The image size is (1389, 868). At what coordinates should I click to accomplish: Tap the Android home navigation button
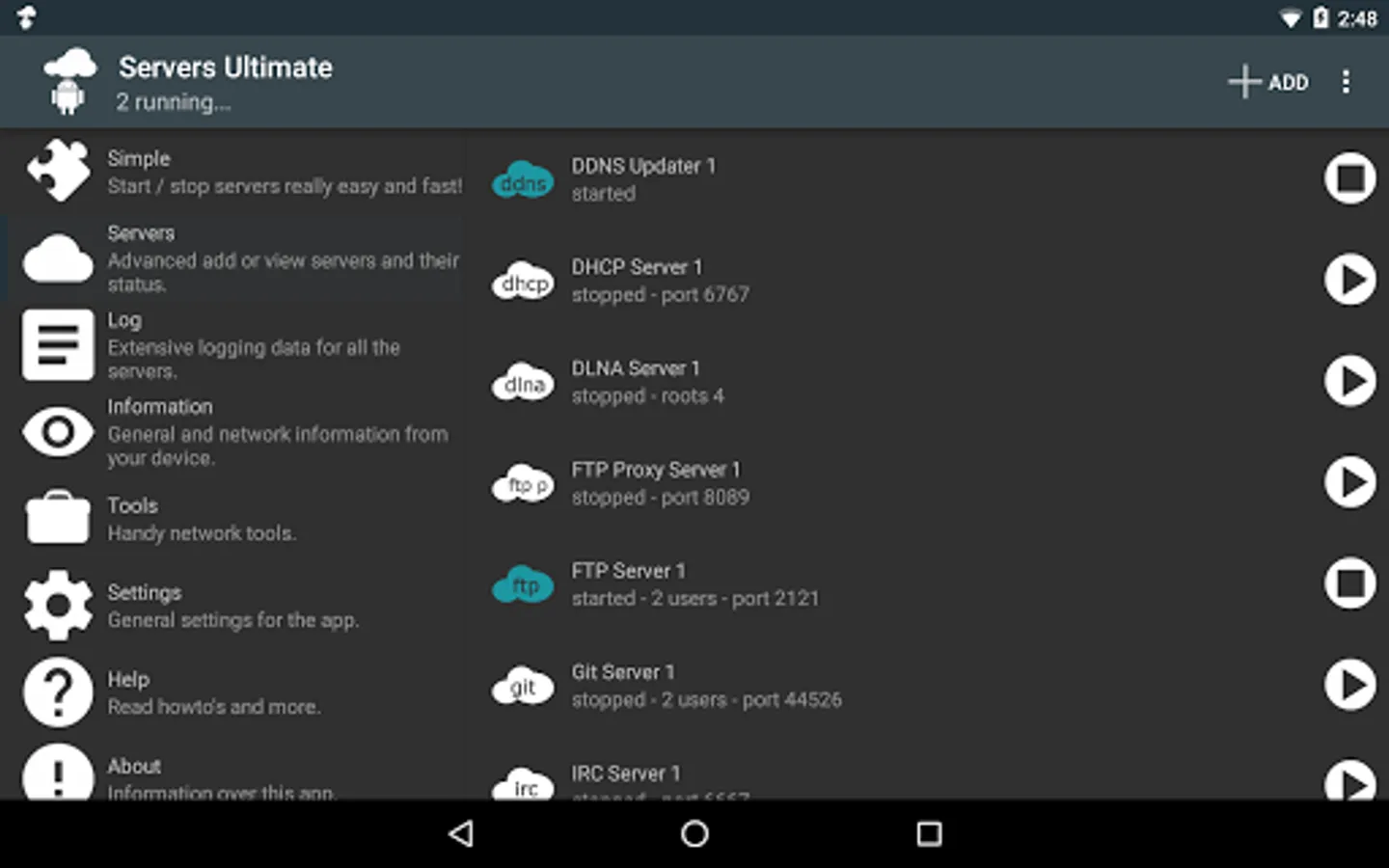694,833
